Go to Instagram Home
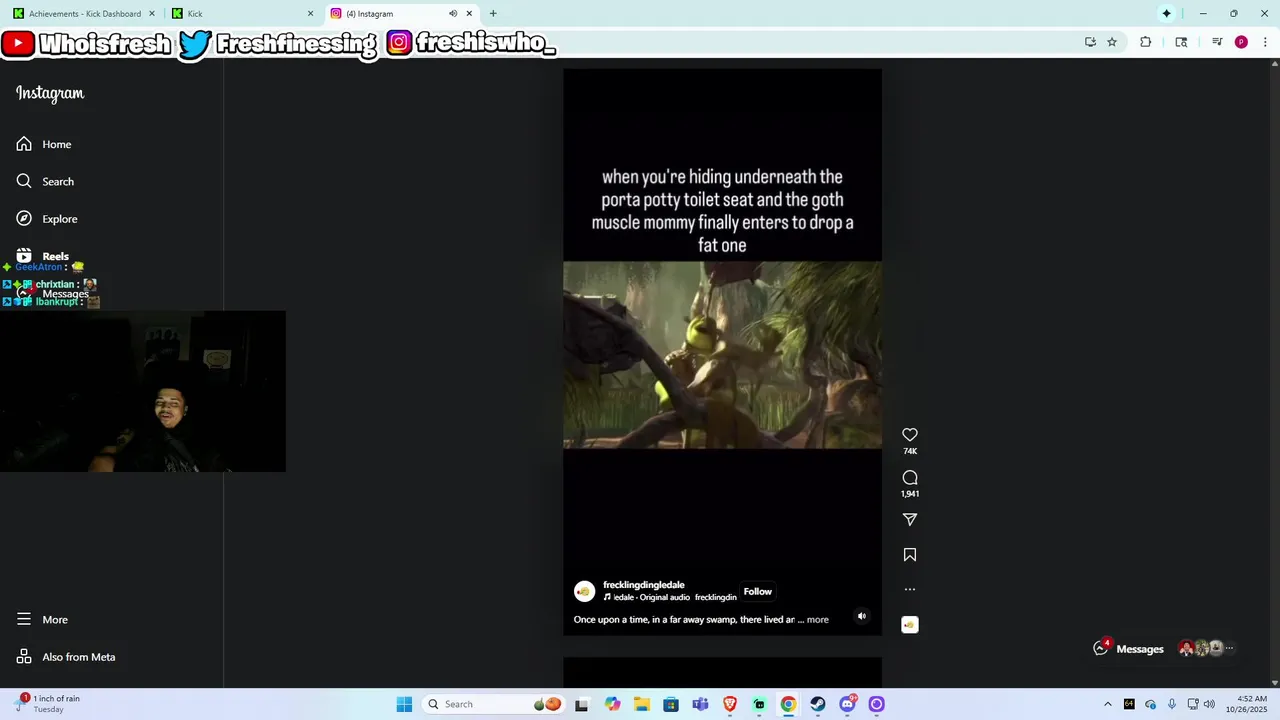1280x720 pixels. click(x=44, y=144)
